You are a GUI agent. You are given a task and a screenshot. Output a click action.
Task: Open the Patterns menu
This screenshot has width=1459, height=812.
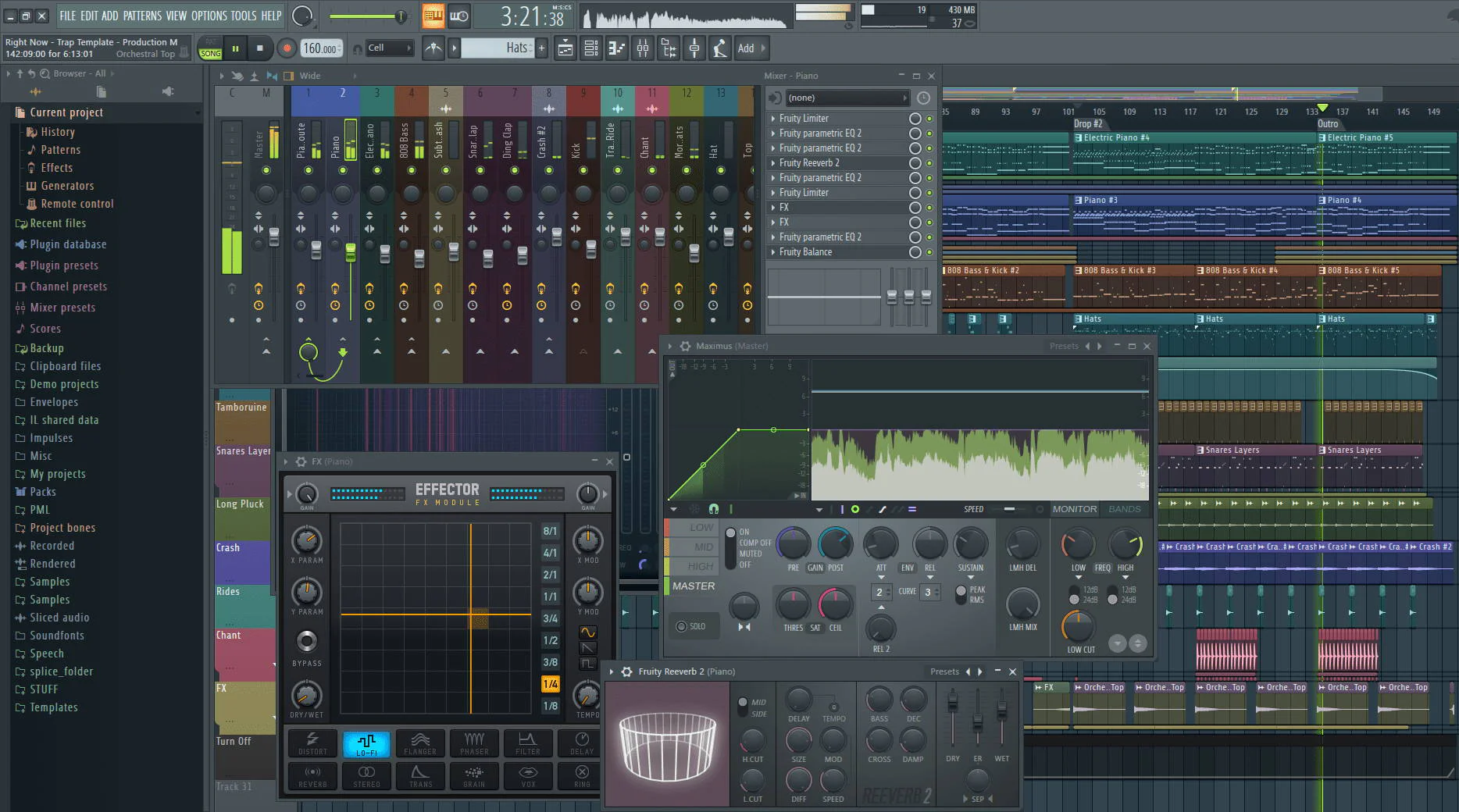(141, 16)
